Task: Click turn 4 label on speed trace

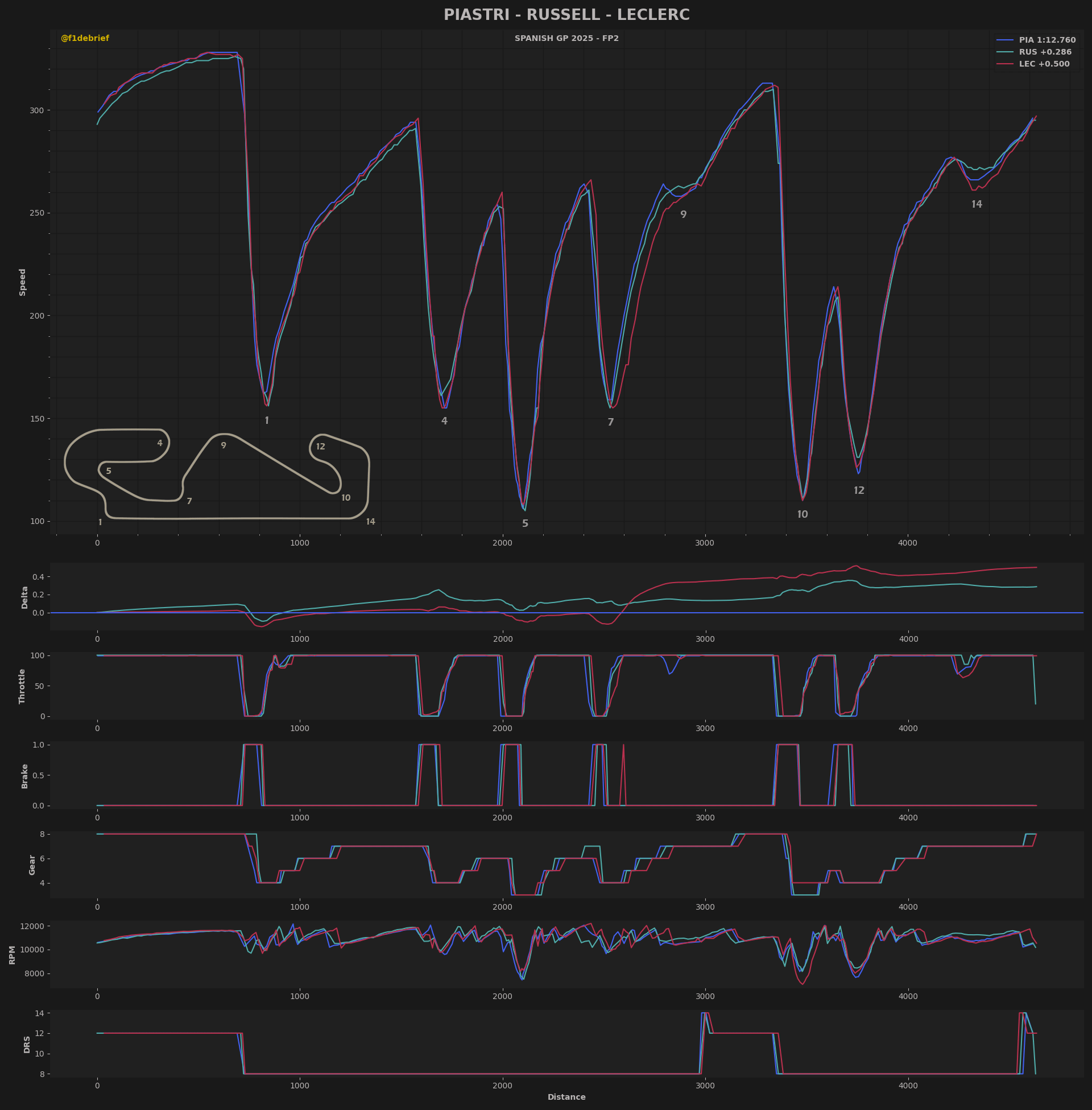Action: [444, 421]
